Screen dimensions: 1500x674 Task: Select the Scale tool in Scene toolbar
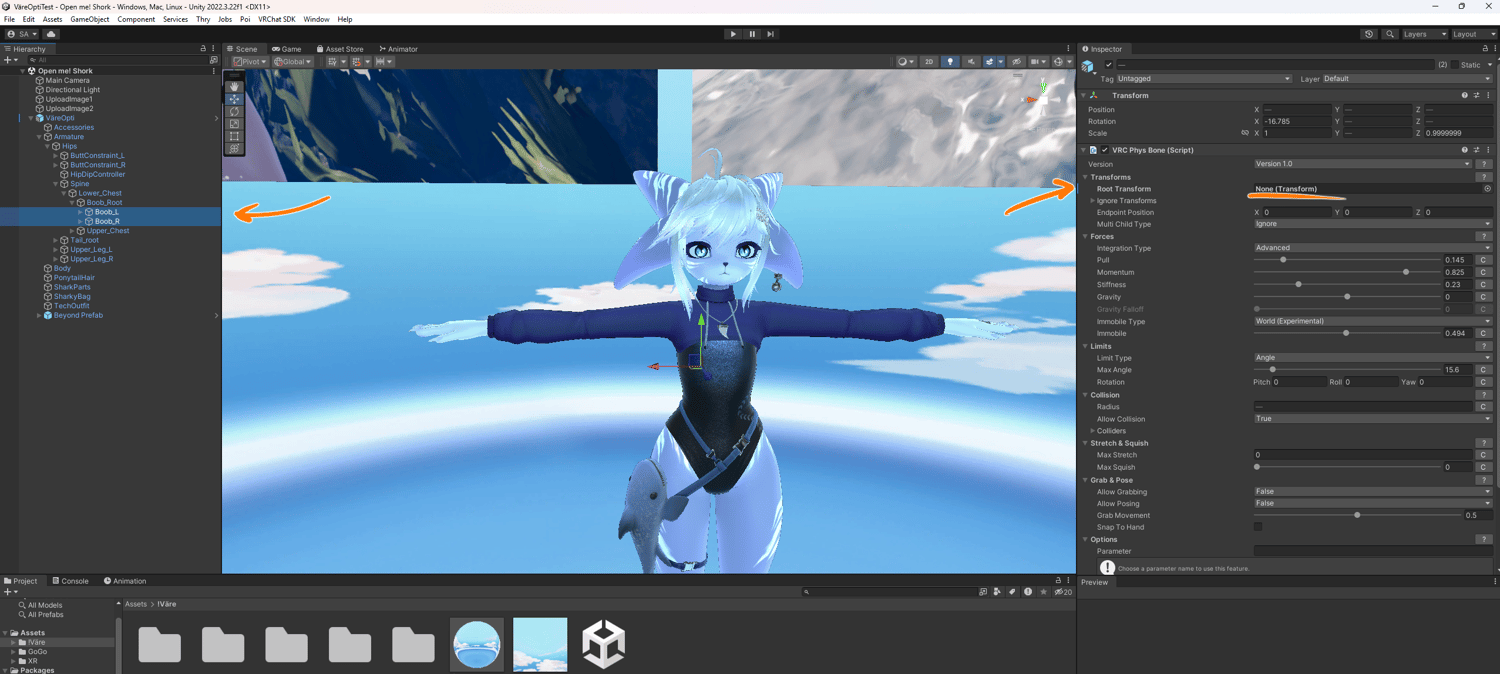[x=234, y=124]
